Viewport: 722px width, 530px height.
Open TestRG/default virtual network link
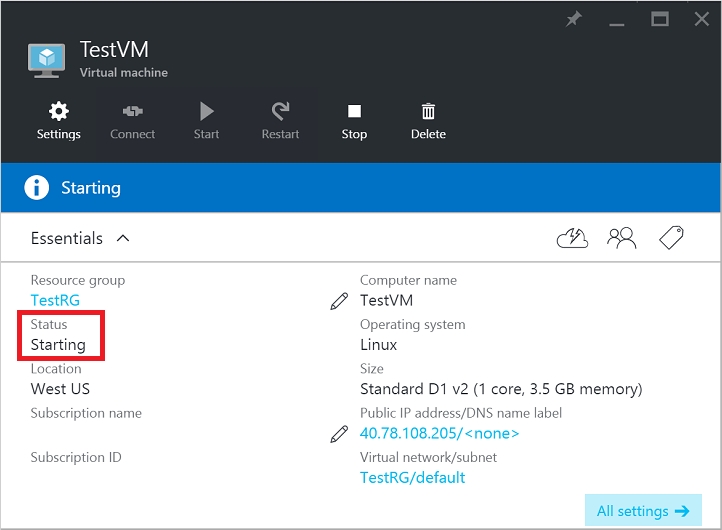pos(412,477)
